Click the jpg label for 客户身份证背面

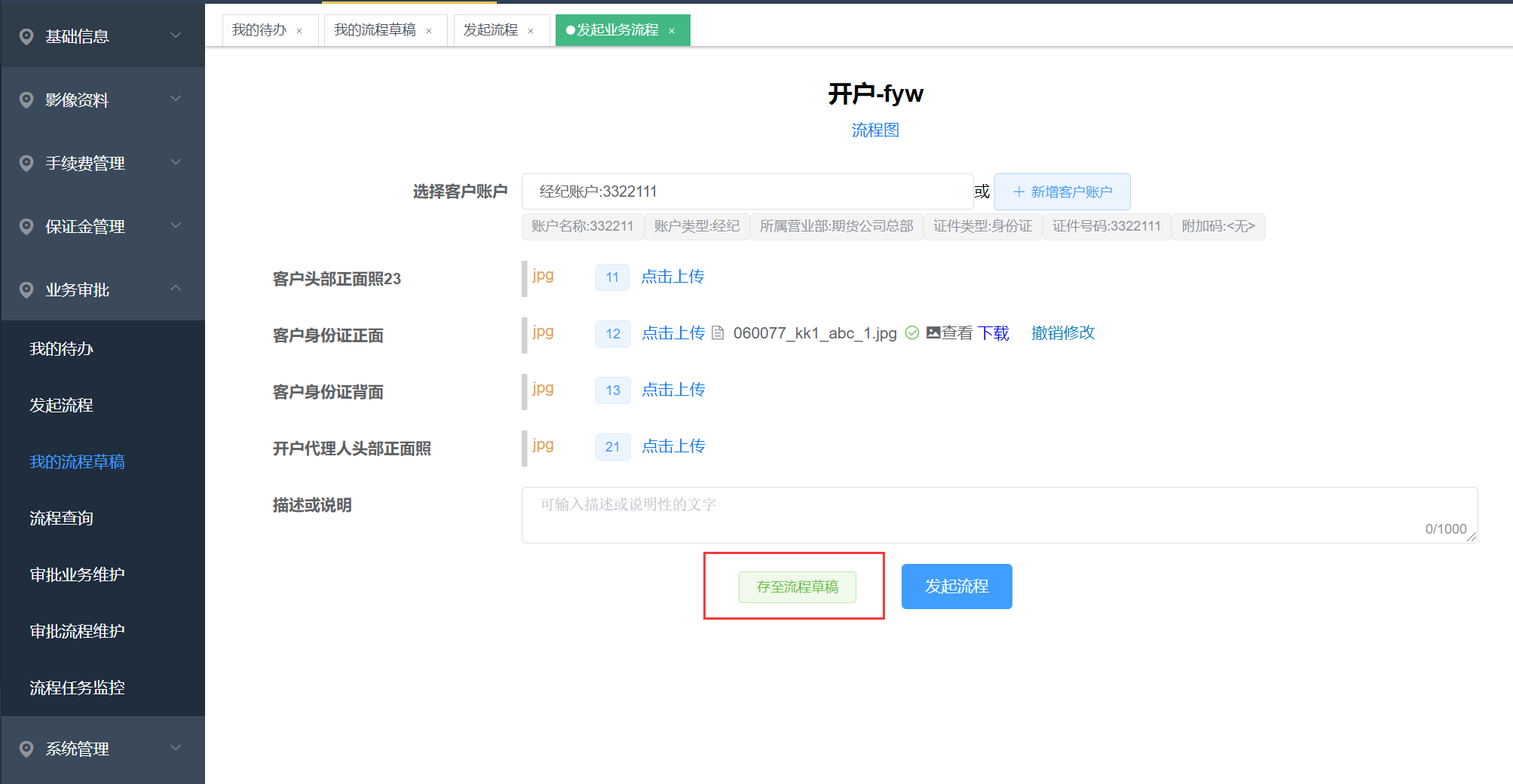[x=543, y=388]
